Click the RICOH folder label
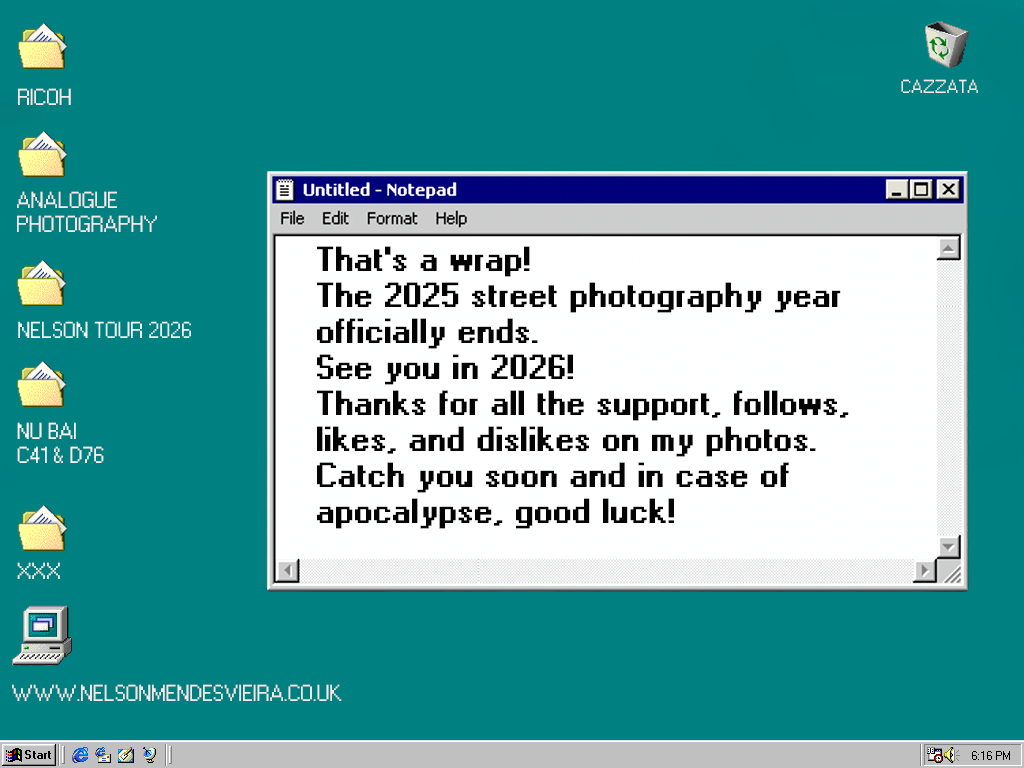1024x768 pixels. (x=44, y=97)
